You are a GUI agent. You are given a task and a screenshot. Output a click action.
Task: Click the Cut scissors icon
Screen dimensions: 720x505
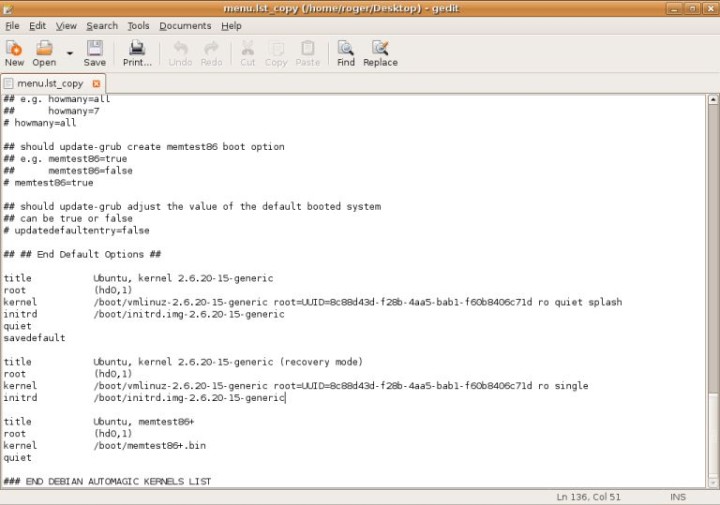[x=248, y=53]
